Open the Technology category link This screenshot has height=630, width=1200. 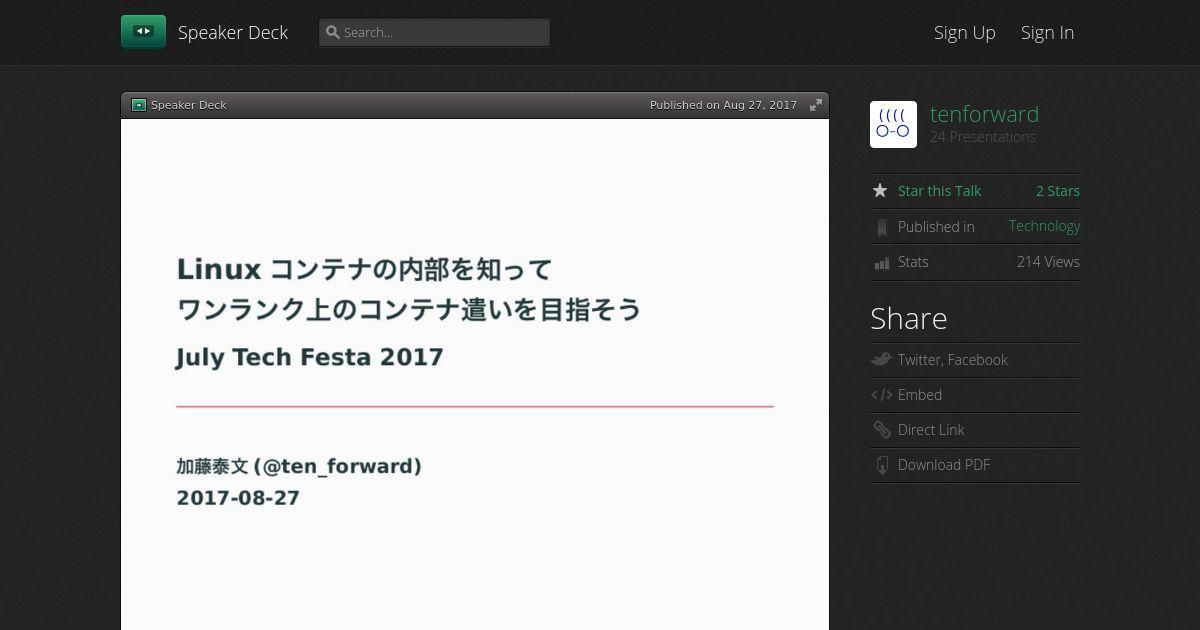coord(1044,226)
